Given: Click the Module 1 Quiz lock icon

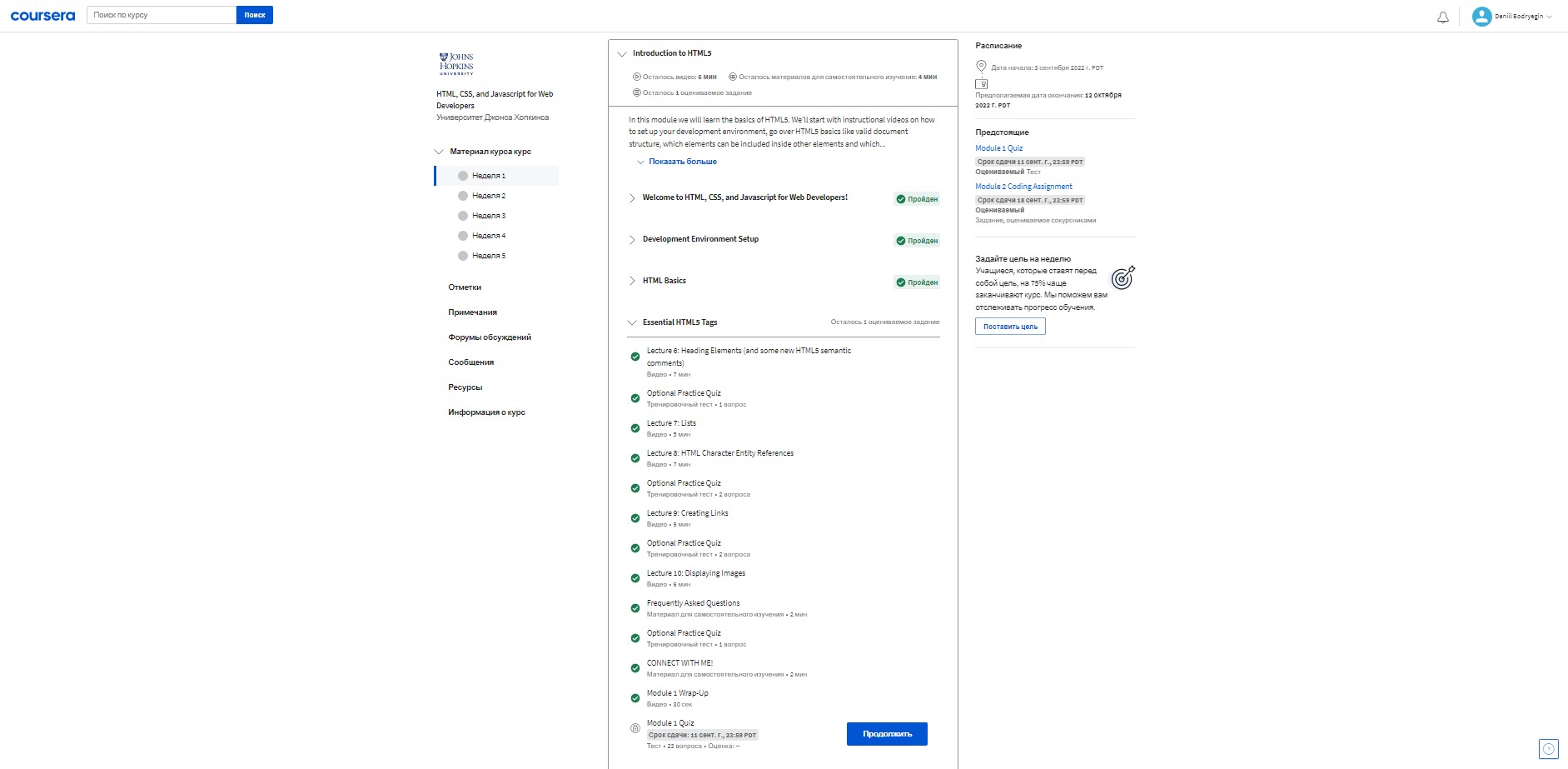Looking at the screenshot, I should pyautogui.click(x=635, y=728).
